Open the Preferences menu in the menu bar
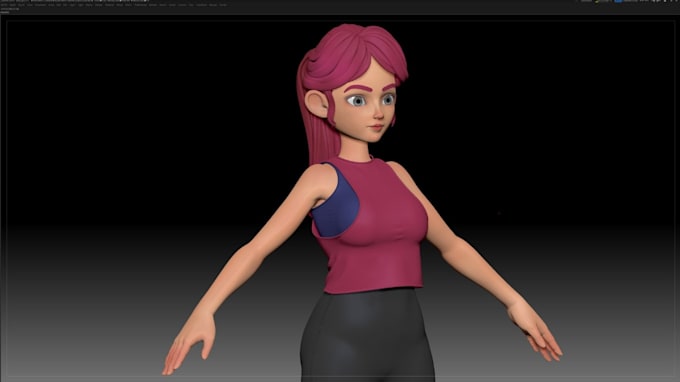This screenshot has width=680, height=382. (141, 5)
